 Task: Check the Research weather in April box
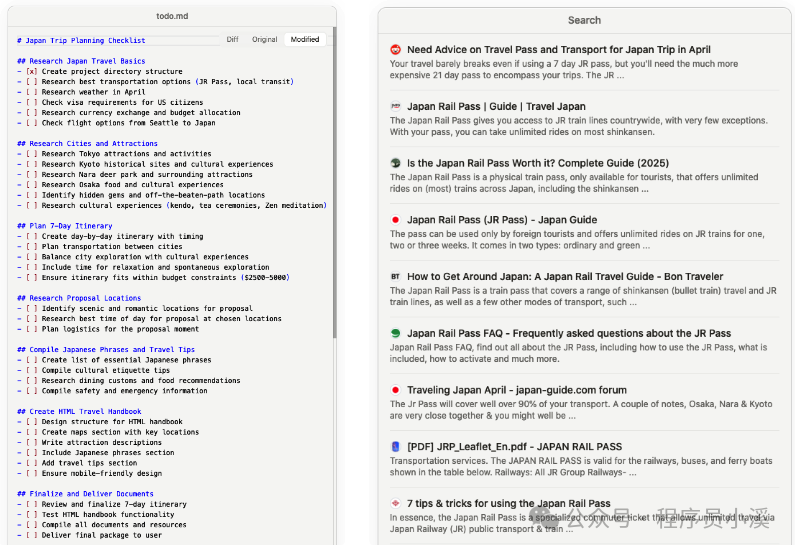click(x=32, y=92)
